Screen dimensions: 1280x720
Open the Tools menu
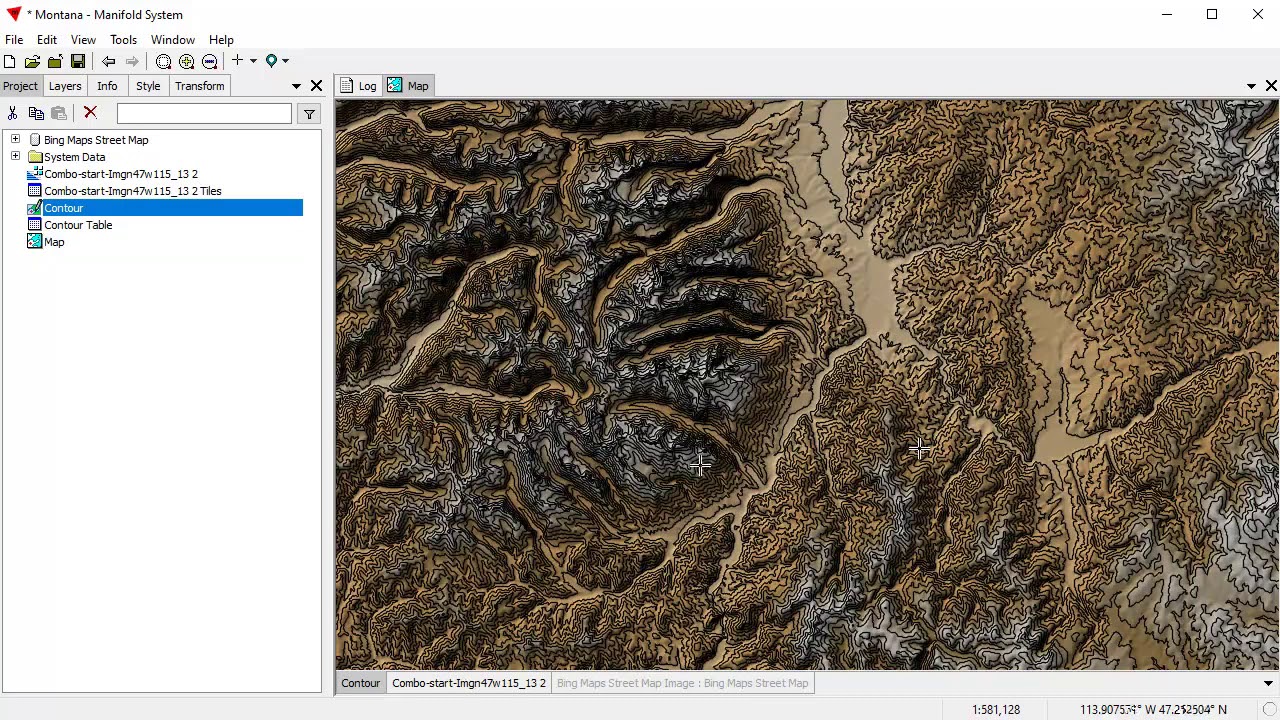(x=123, y=40)
